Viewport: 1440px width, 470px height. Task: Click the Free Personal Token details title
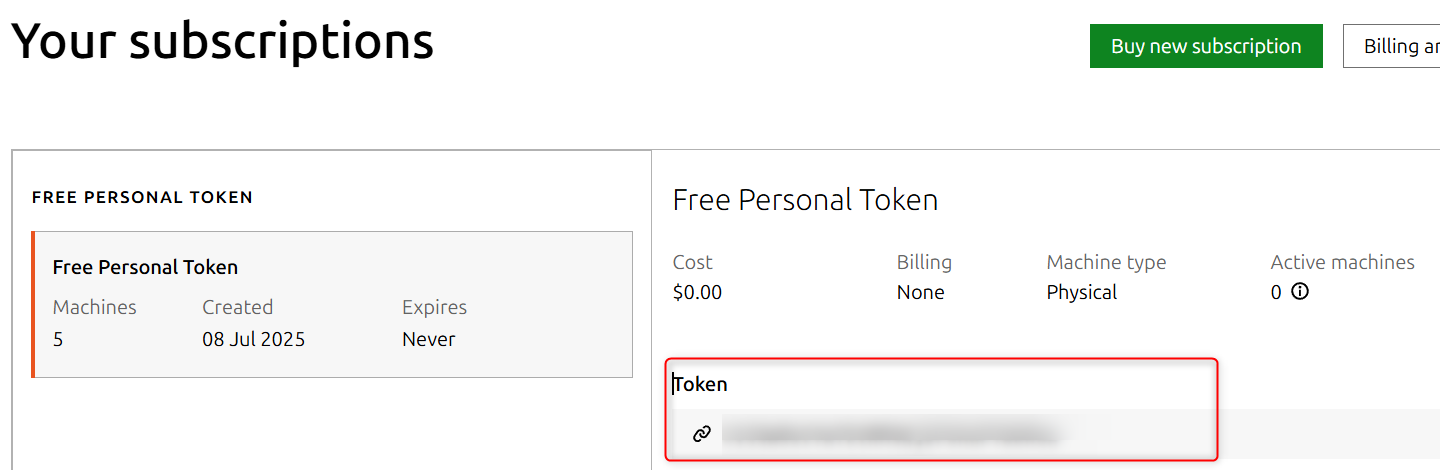coord(805,200)
